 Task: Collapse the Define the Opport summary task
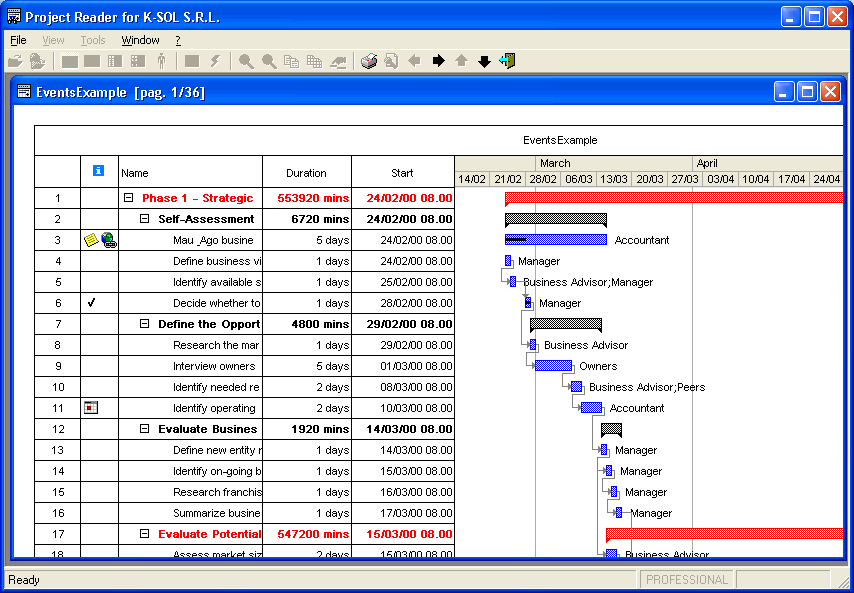click(x=144, y=324)
